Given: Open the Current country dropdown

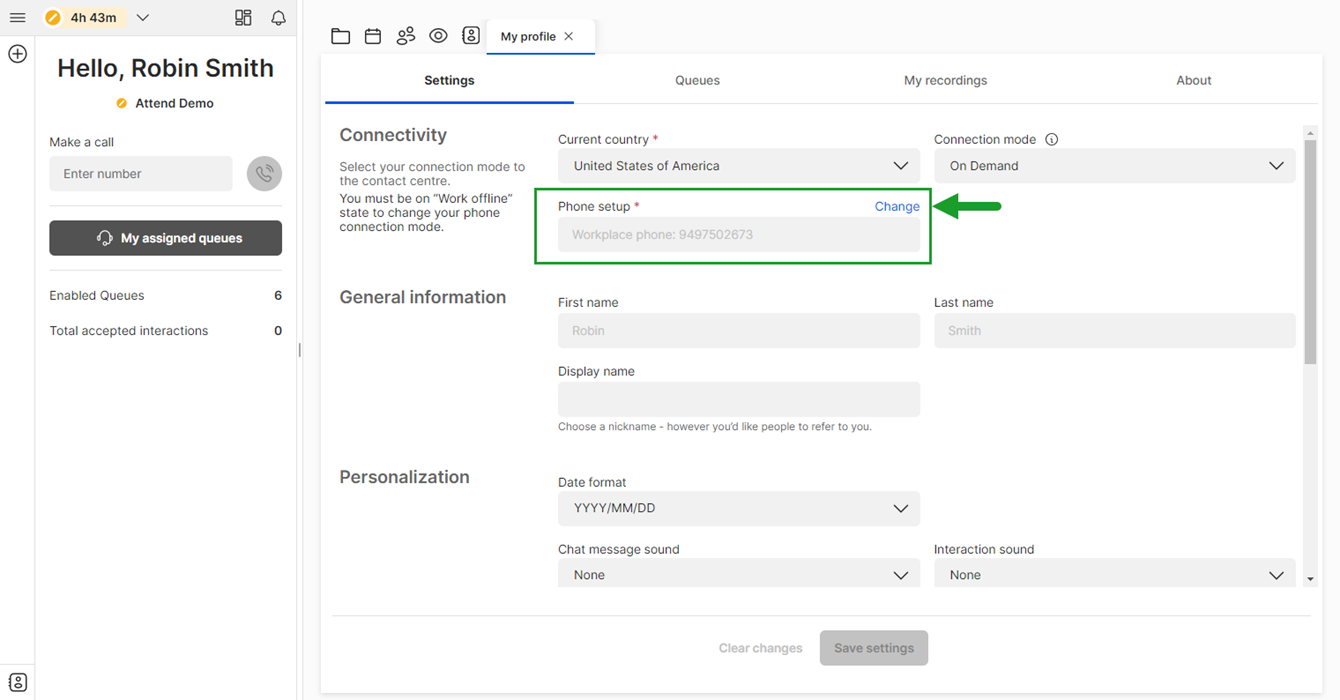Looking at the screenshot, I should click(739, 166).
